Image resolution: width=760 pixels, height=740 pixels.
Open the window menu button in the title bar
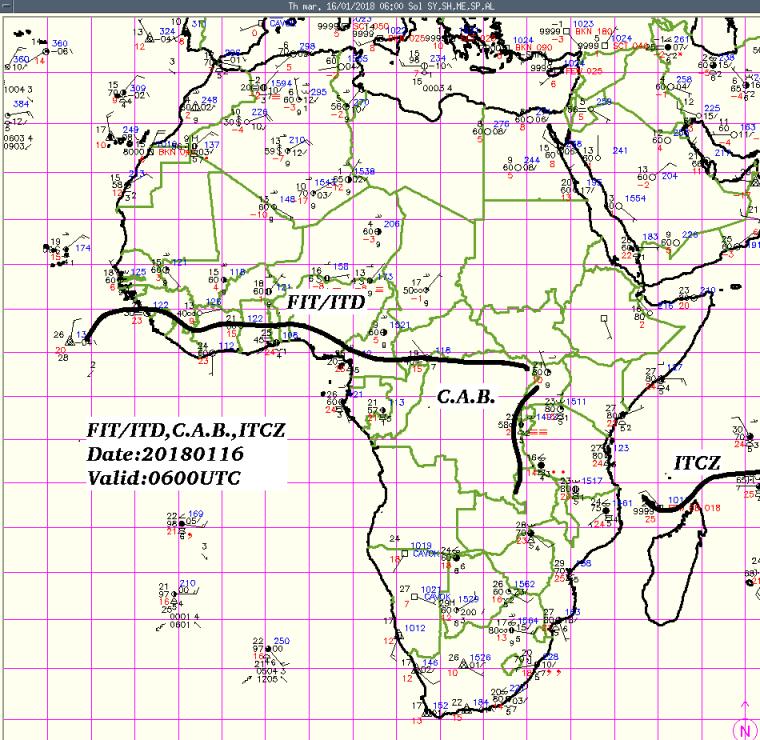[x=5, y=6]
